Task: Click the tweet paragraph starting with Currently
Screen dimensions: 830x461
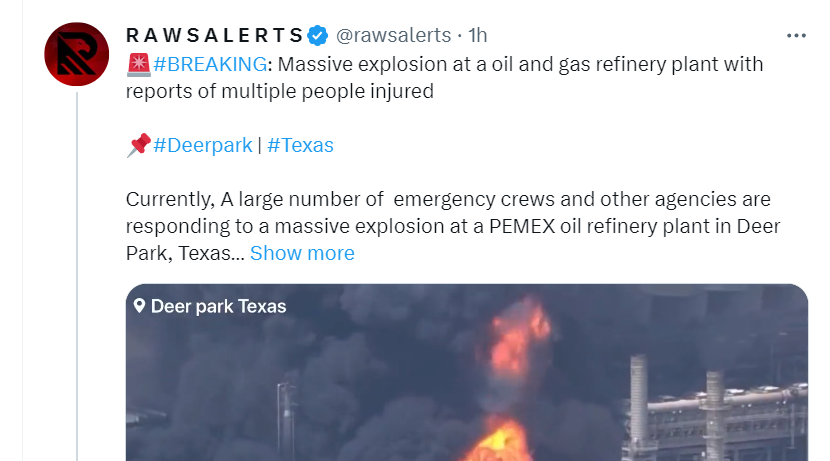Action: pos(453,226)
